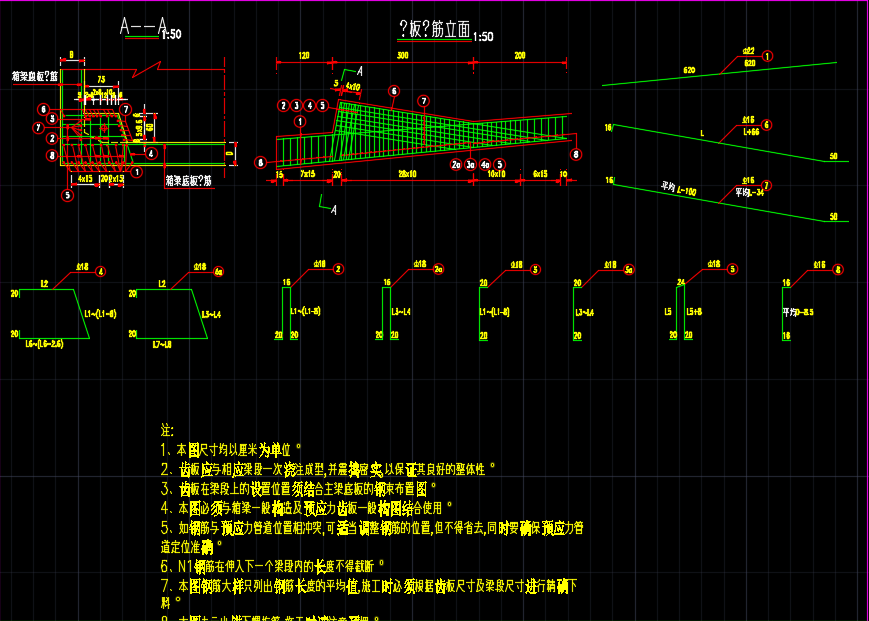Image resolution: width=869 pixels, height=621 pixels.
Task: Select note 1 about dimension units
Action: click(x=230, y=450)
